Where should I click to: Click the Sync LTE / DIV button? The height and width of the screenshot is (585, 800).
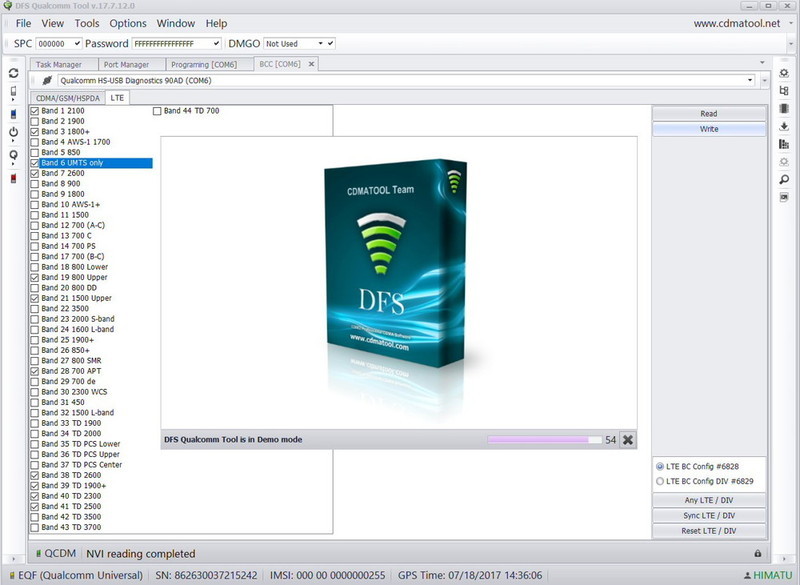(709, 516)
